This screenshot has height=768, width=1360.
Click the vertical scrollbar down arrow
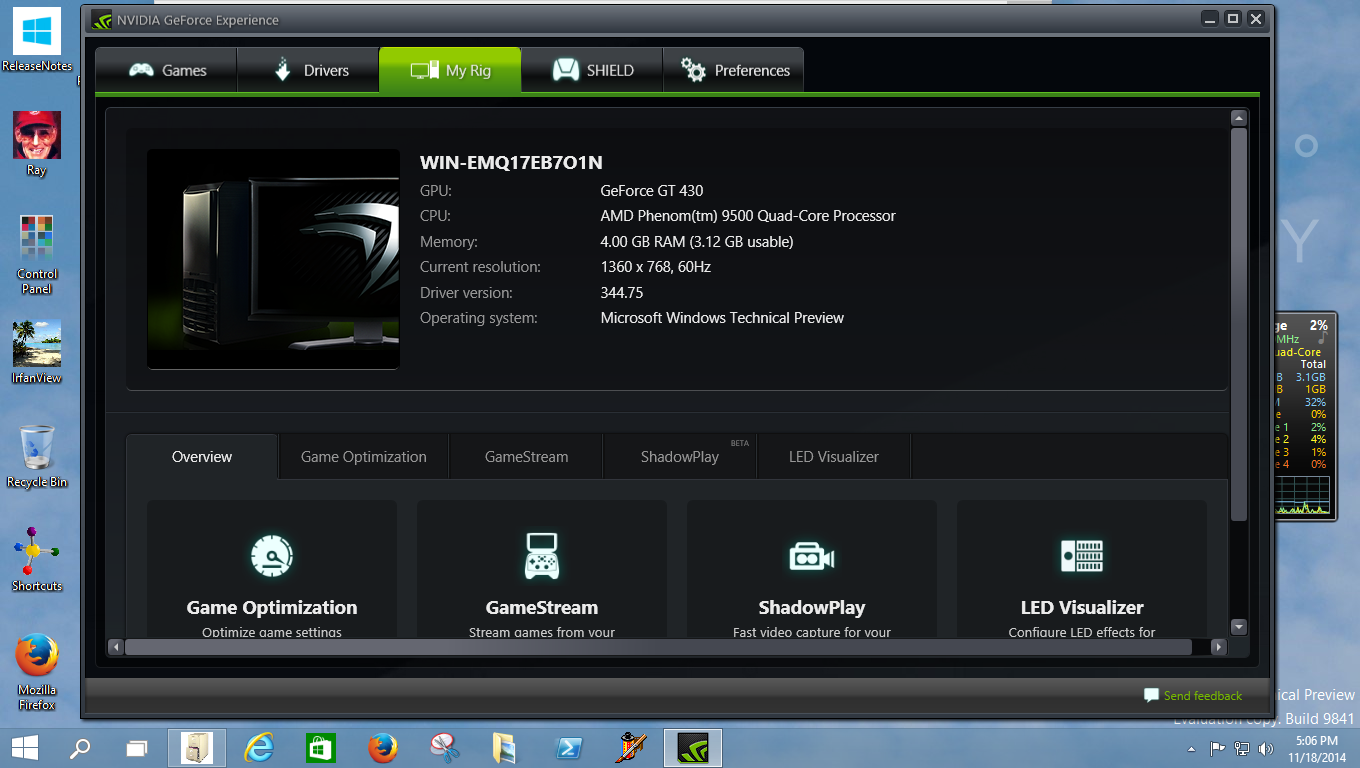[x=1239, y=627]
